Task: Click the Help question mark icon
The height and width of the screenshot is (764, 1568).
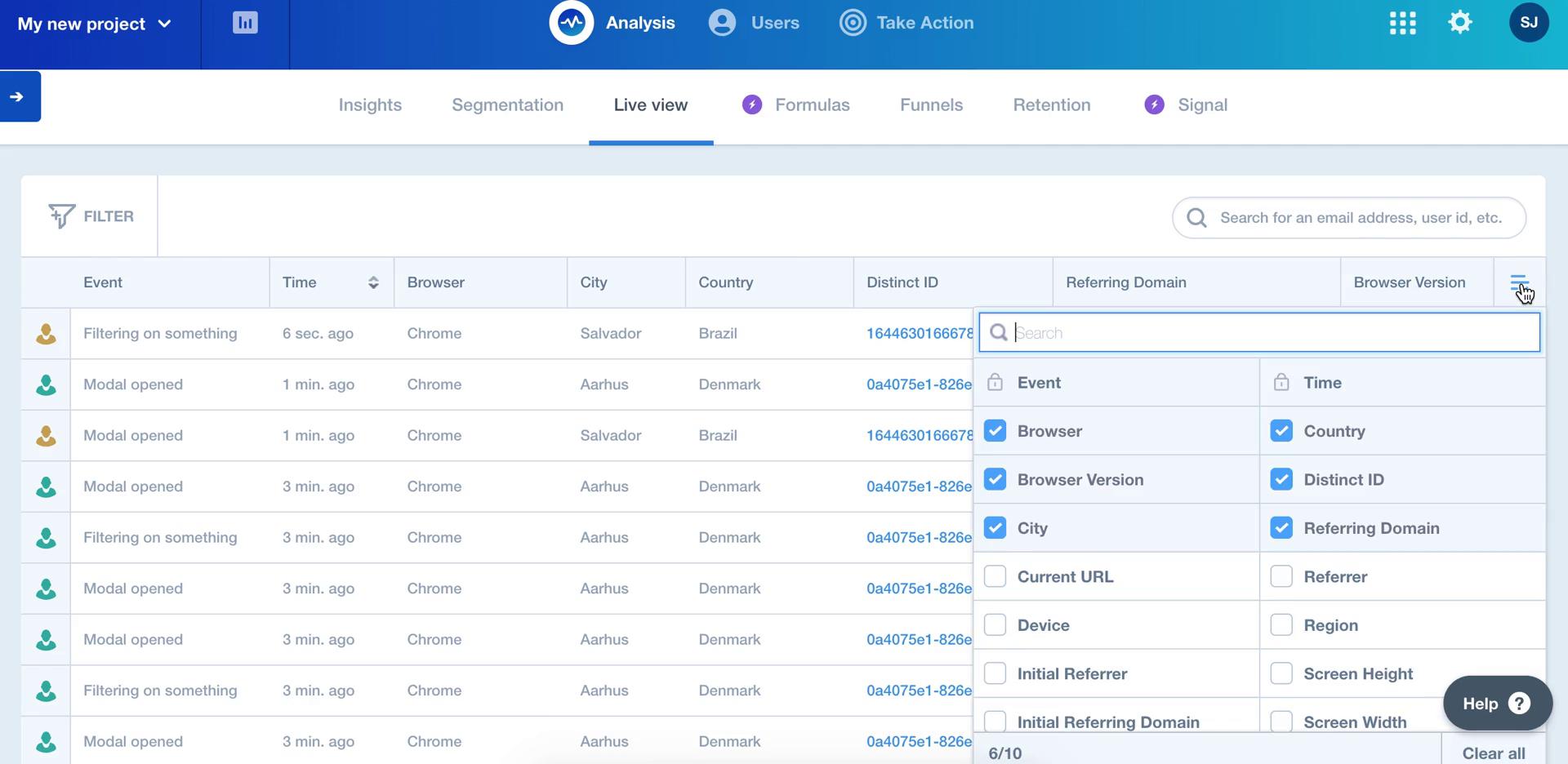Action: (1519, 703)
